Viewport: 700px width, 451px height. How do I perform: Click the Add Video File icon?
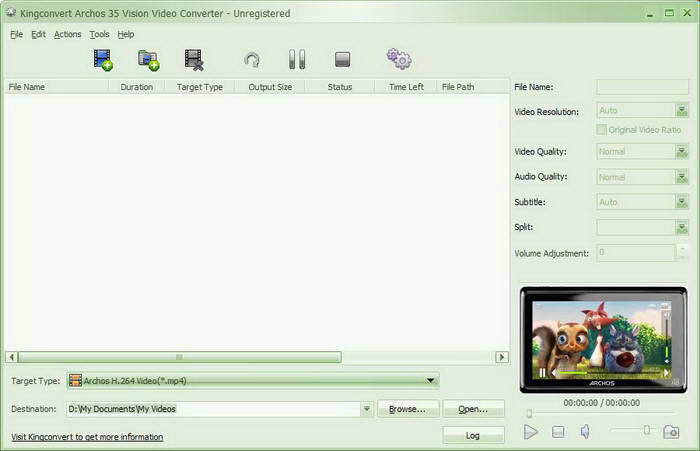(103, 60)
